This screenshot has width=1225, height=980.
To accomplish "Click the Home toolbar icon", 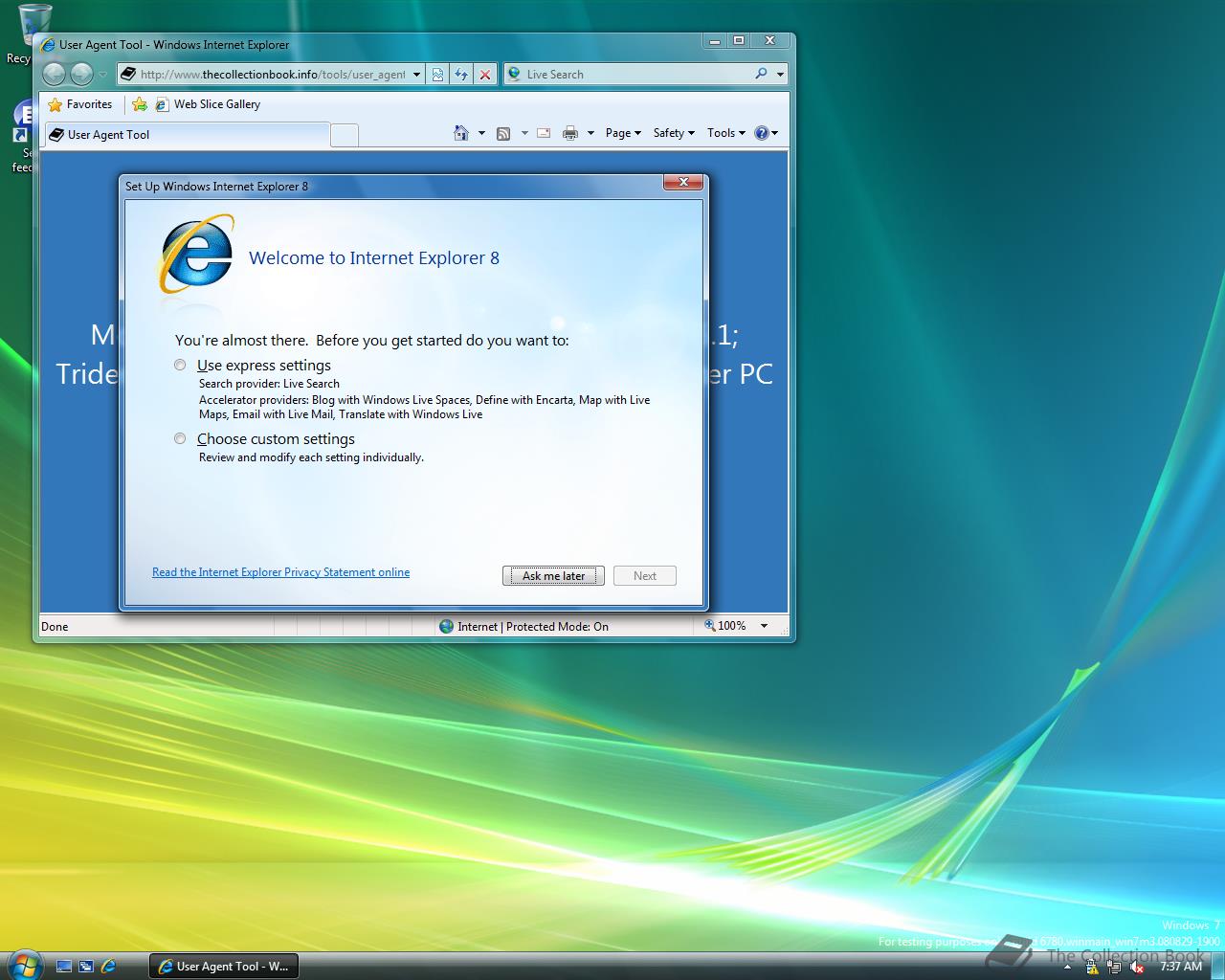I will [x=461, y=133].
